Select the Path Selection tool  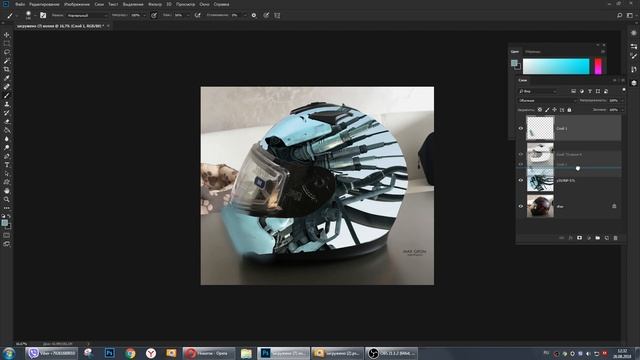pos(7,173)
